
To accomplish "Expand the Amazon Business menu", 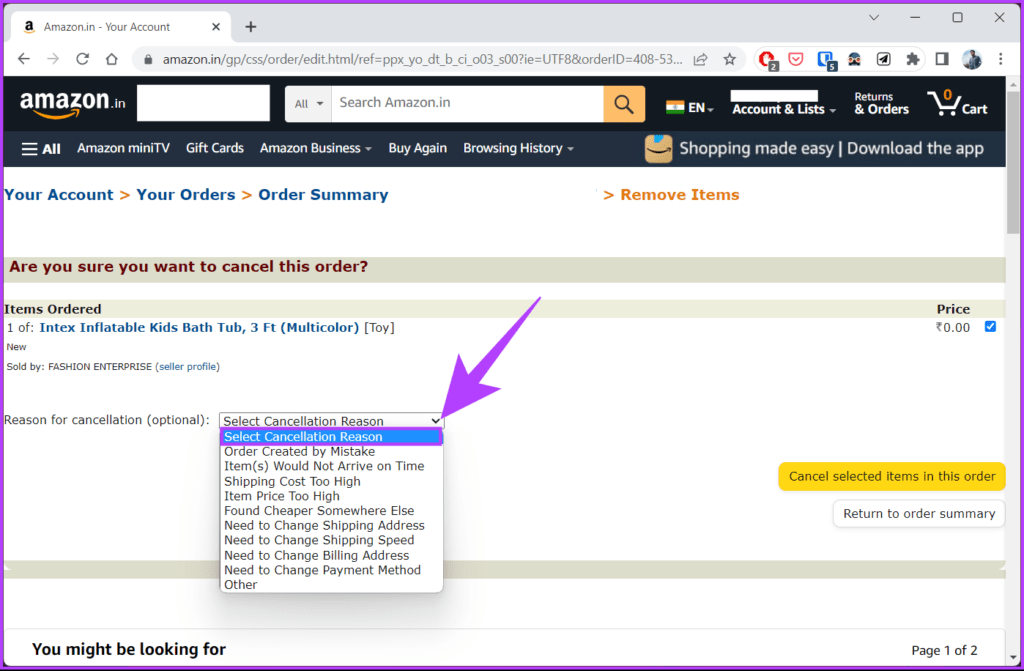I will coord(315,148).
